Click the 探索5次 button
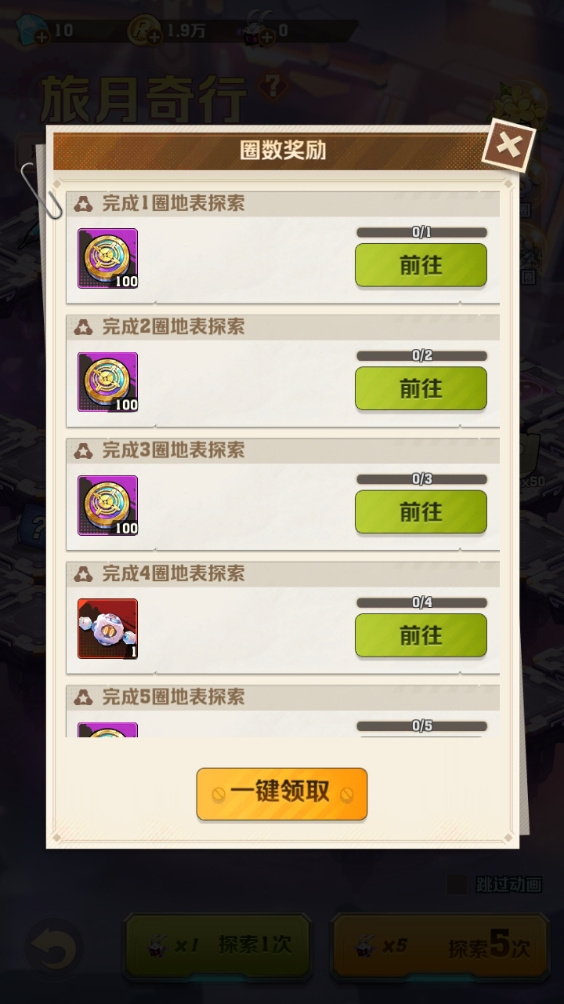Screen dimensions: 564x1004 tap(440, 946)
